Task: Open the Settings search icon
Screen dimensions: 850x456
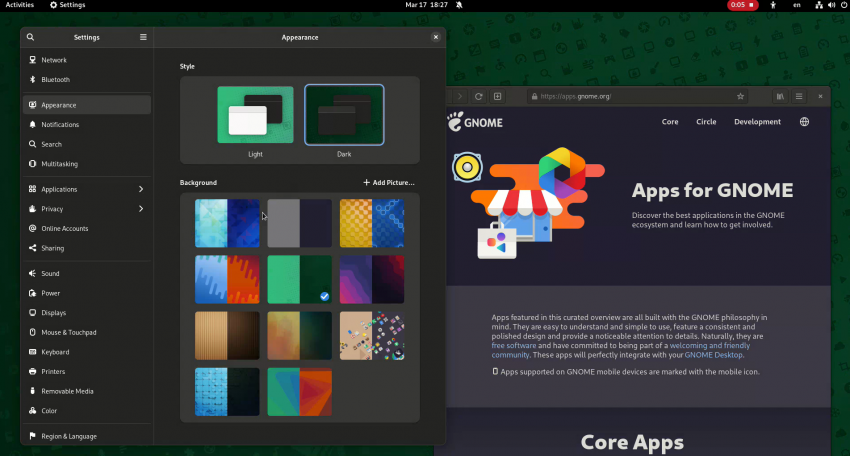Action: click(x=31, y=37)
